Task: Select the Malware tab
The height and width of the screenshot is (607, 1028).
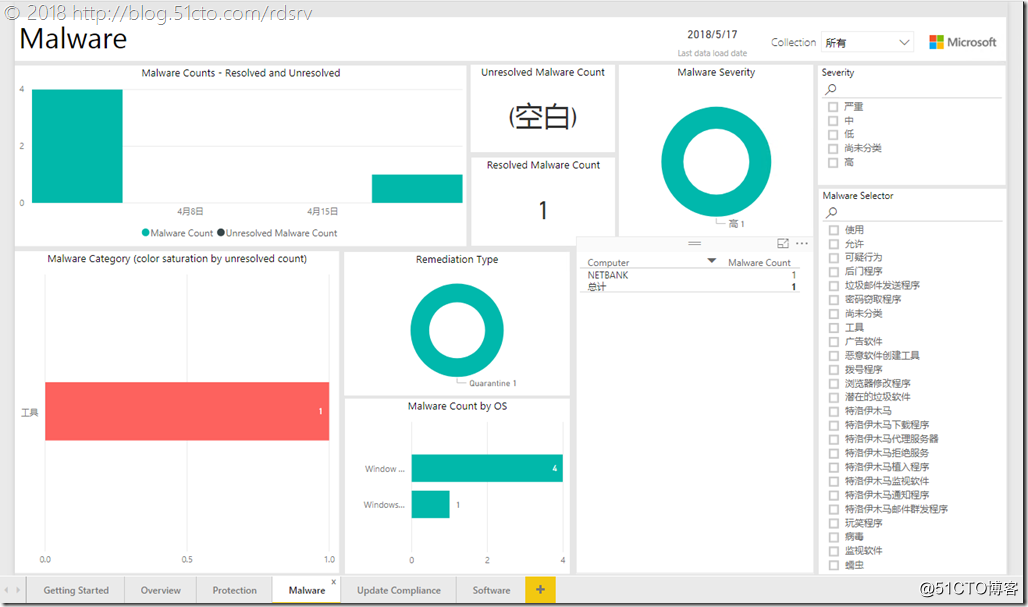Action: pyautogui.click(x=307, y=590)
